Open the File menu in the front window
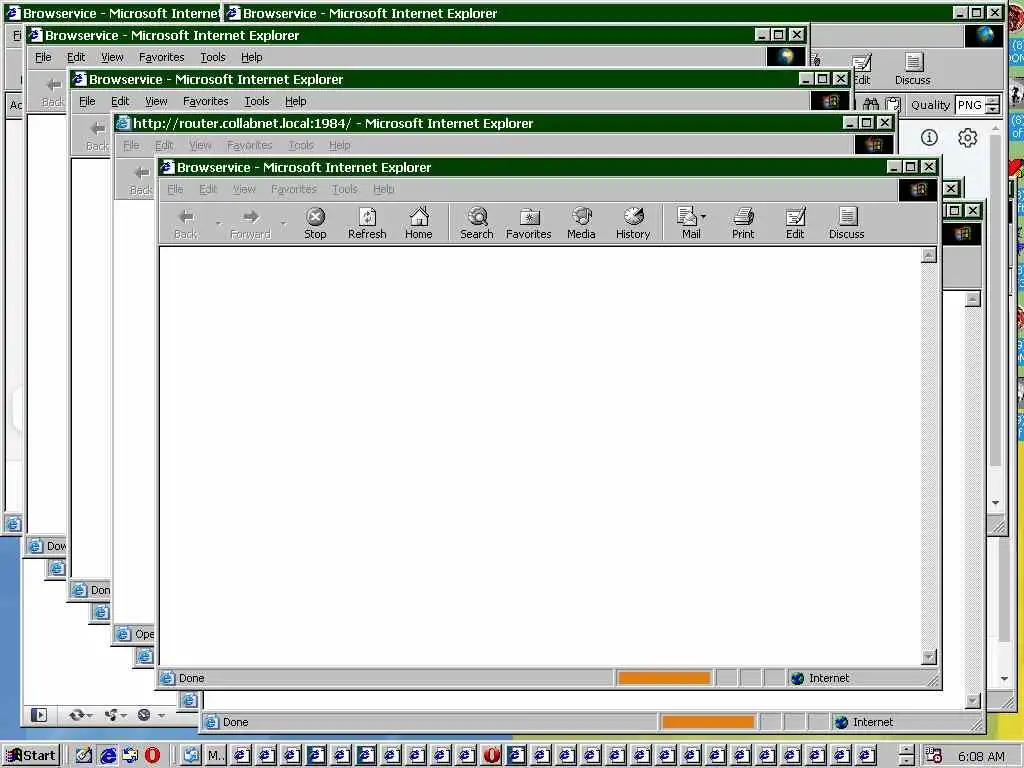The width and height of the screenshot is (1024, 768). (x=175, y=189)
